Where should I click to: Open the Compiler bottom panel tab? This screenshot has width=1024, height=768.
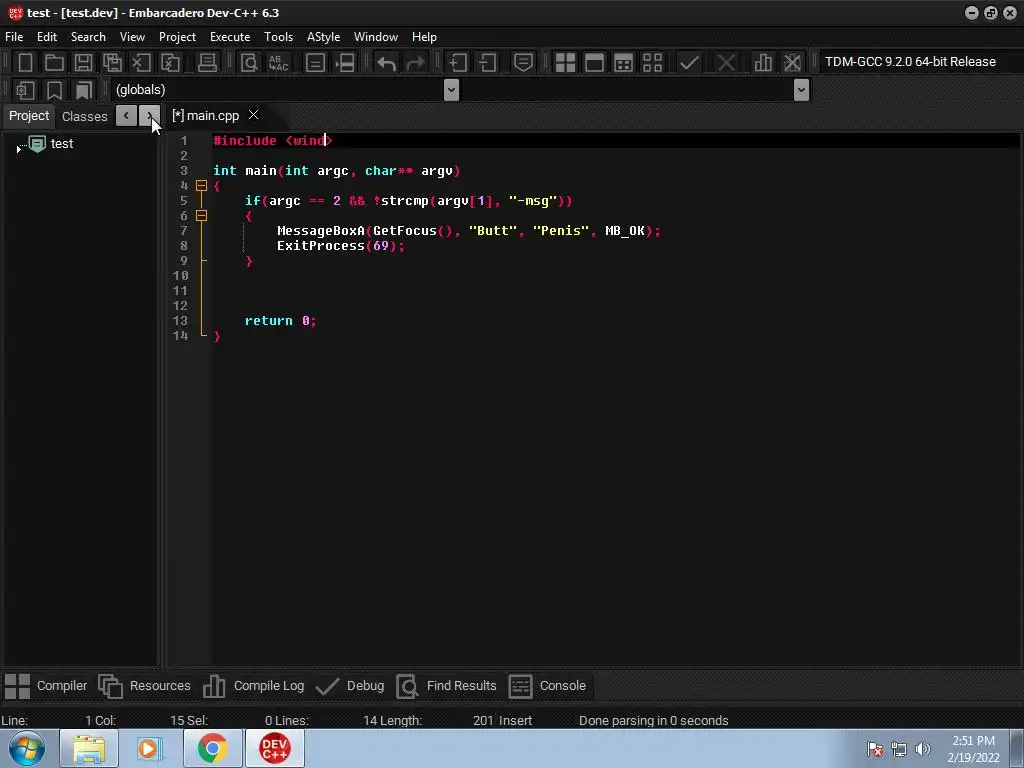pos(46,686)
